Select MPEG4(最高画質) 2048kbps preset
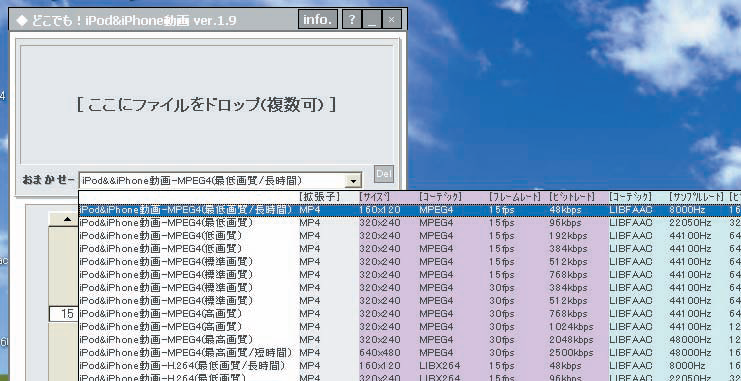The height and width of the screenshot is (381, 741). tap(410, 339)
